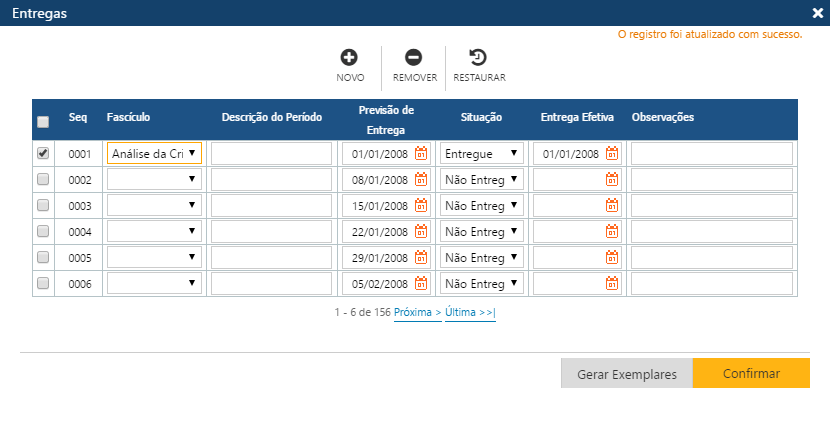Close the Entregas dialog
The width and height of the screenshot is (831, 432).
tap(817, 13)
